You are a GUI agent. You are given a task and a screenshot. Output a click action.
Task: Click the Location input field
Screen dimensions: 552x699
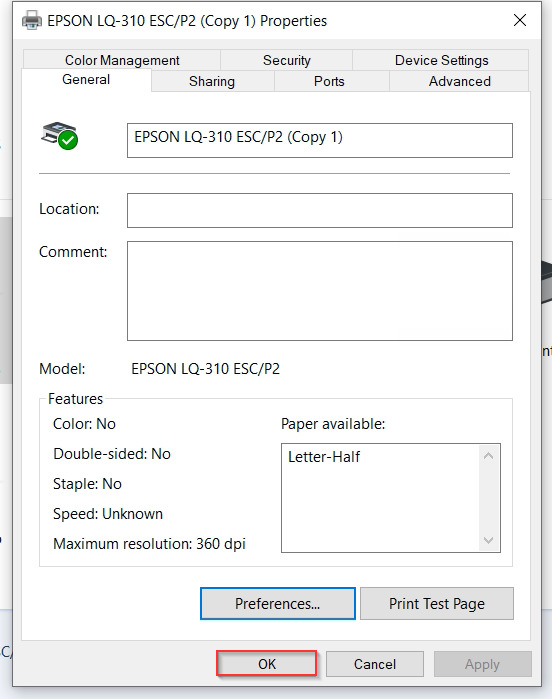pos(320,210)
